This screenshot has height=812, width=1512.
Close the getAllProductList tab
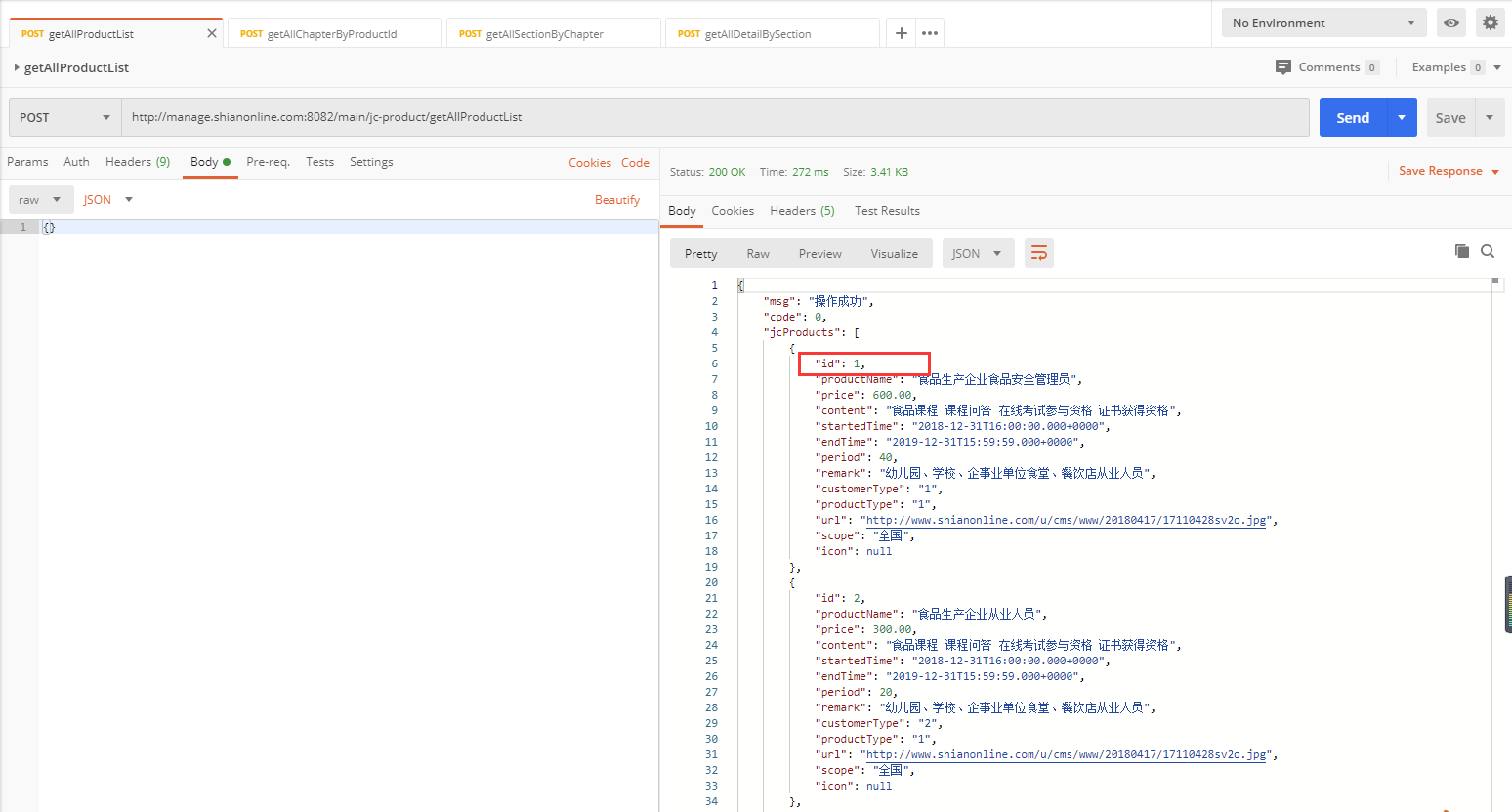tap(212, 33)
